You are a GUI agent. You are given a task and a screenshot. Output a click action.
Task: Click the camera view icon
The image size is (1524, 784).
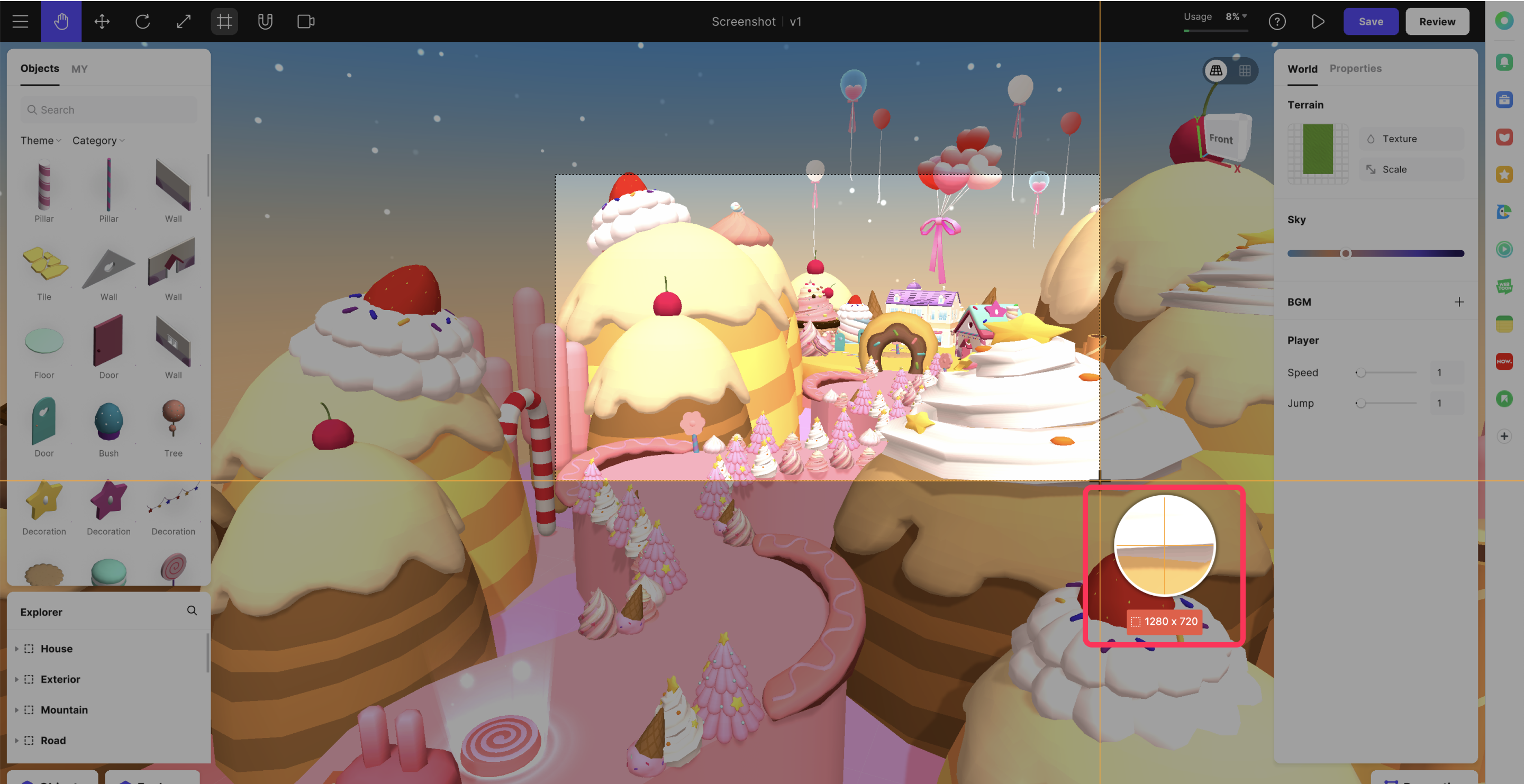306,21
